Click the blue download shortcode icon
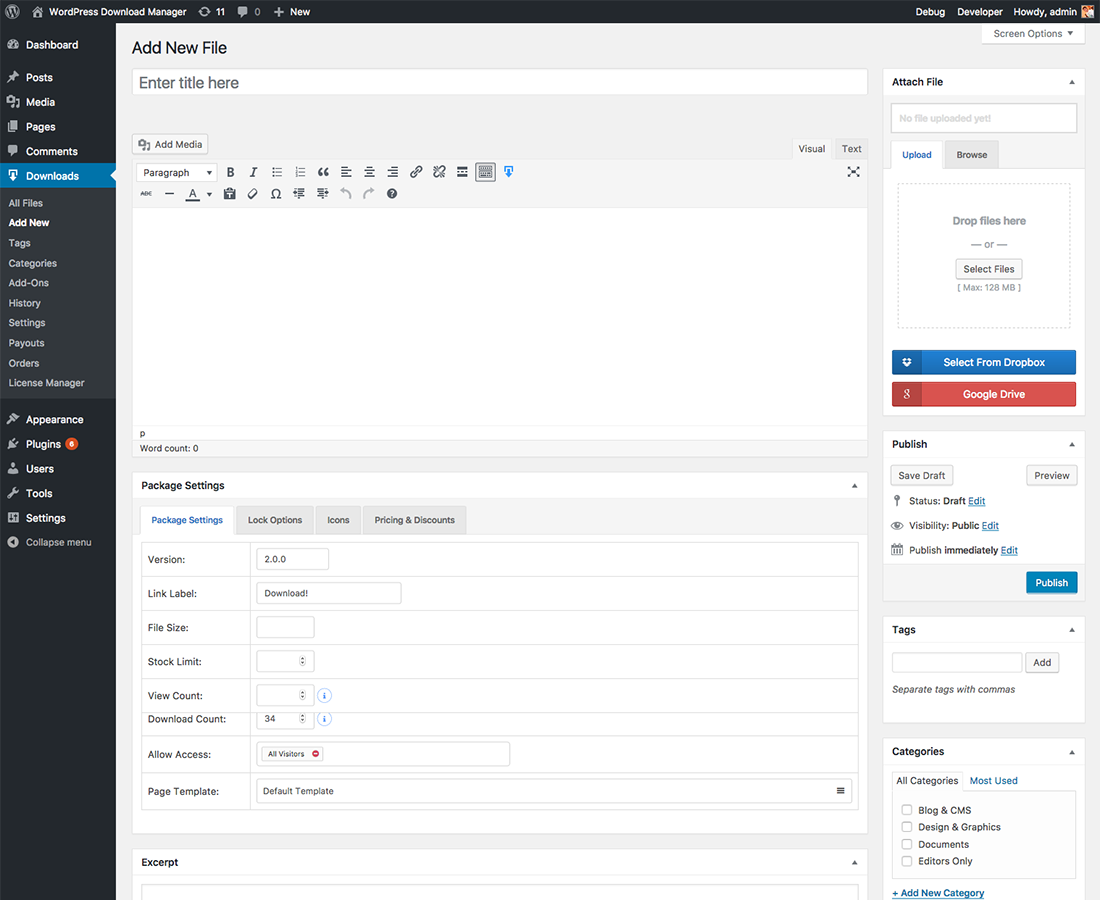This screenshot has height=900, width=1100. pyautogui.click(x=509, y=172)
